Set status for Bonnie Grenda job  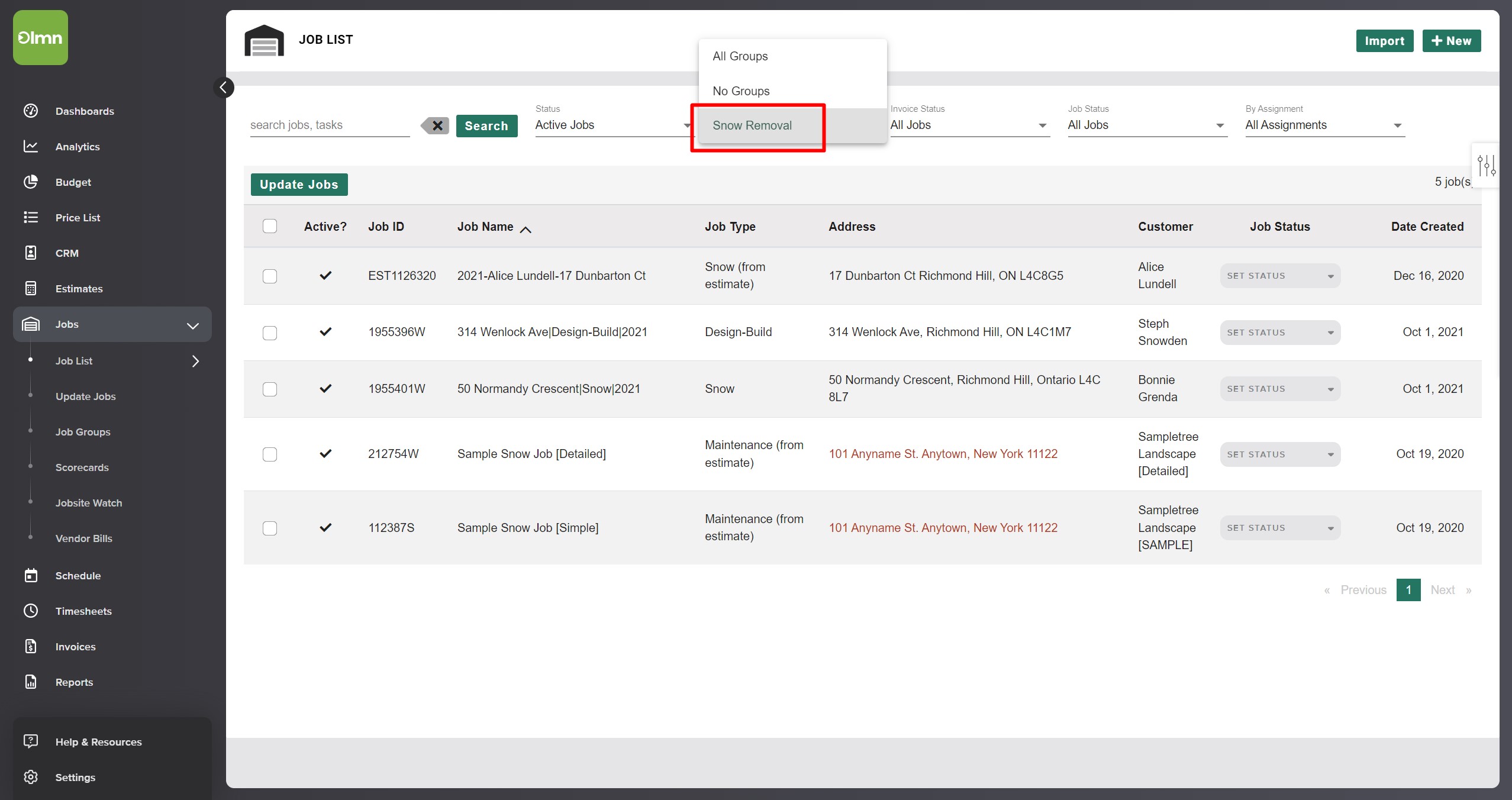(1279, 389)
